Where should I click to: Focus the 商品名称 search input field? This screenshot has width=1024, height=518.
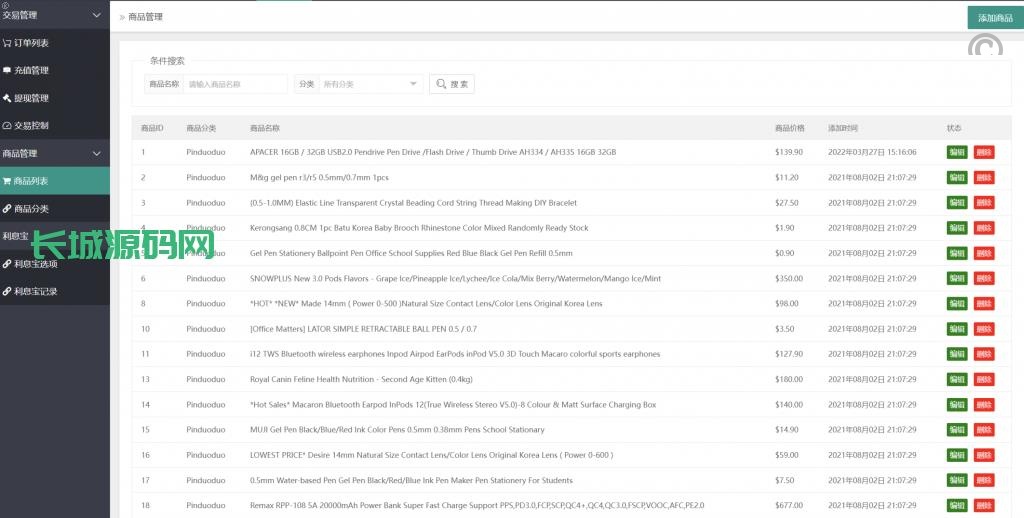point(235,84)
